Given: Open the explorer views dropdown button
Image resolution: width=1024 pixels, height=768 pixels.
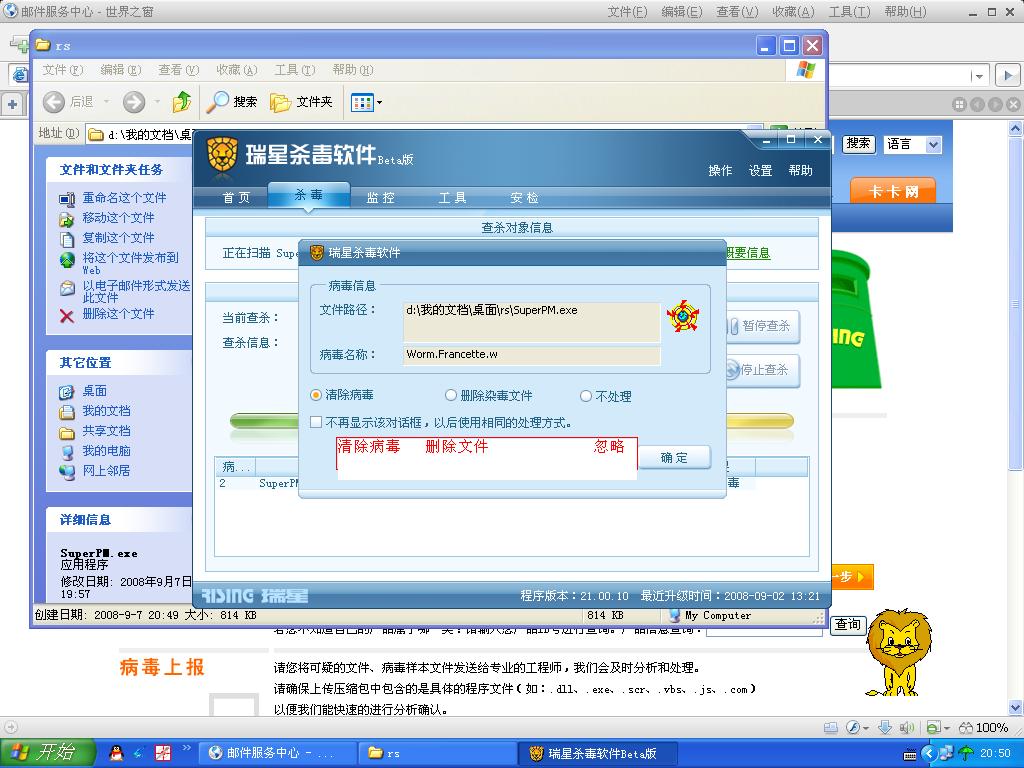Looking at the screenshot, I should click(366, 103).
